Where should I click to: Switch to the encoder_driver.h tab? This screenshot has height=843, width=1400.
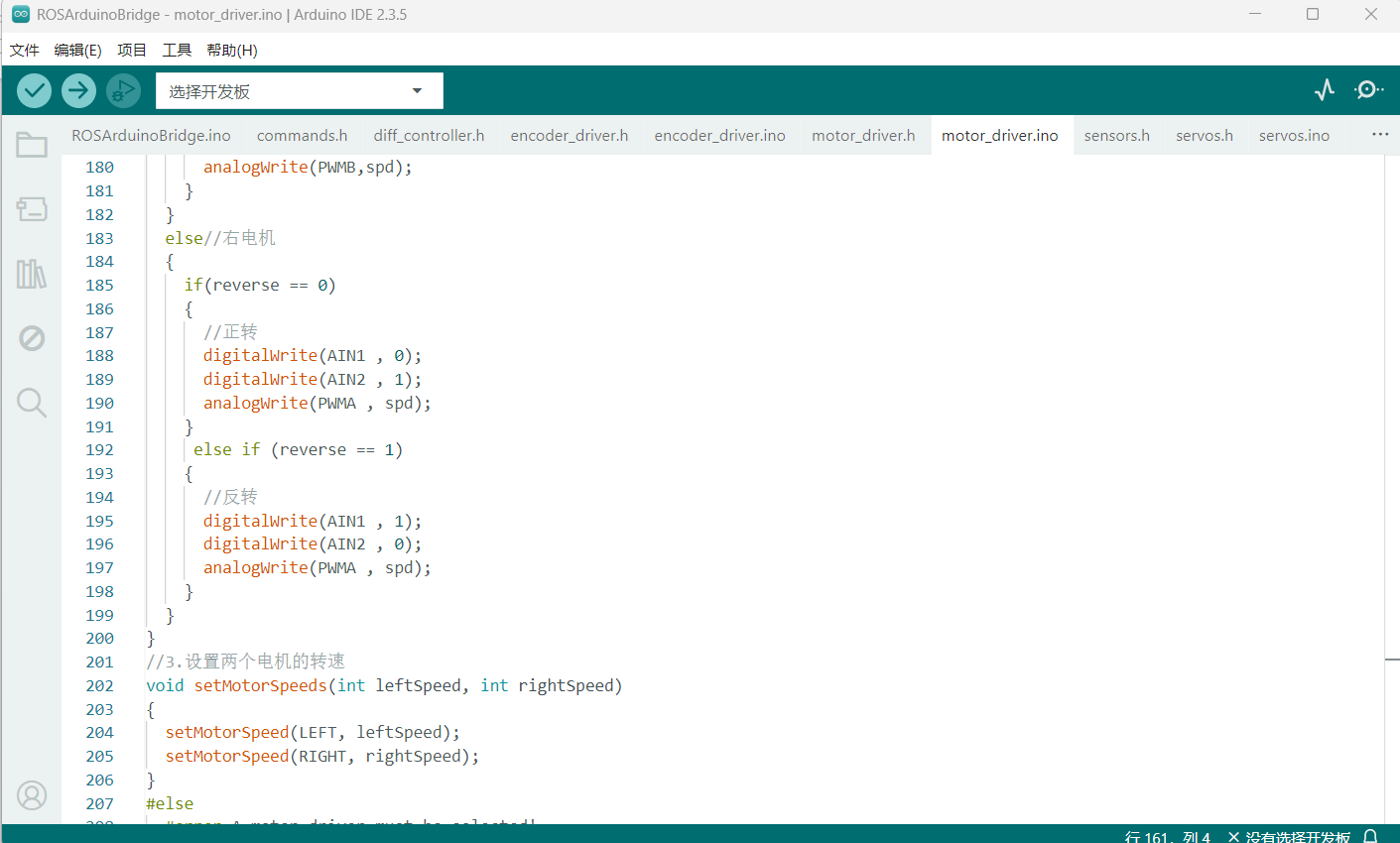click(x=569, y=136)
